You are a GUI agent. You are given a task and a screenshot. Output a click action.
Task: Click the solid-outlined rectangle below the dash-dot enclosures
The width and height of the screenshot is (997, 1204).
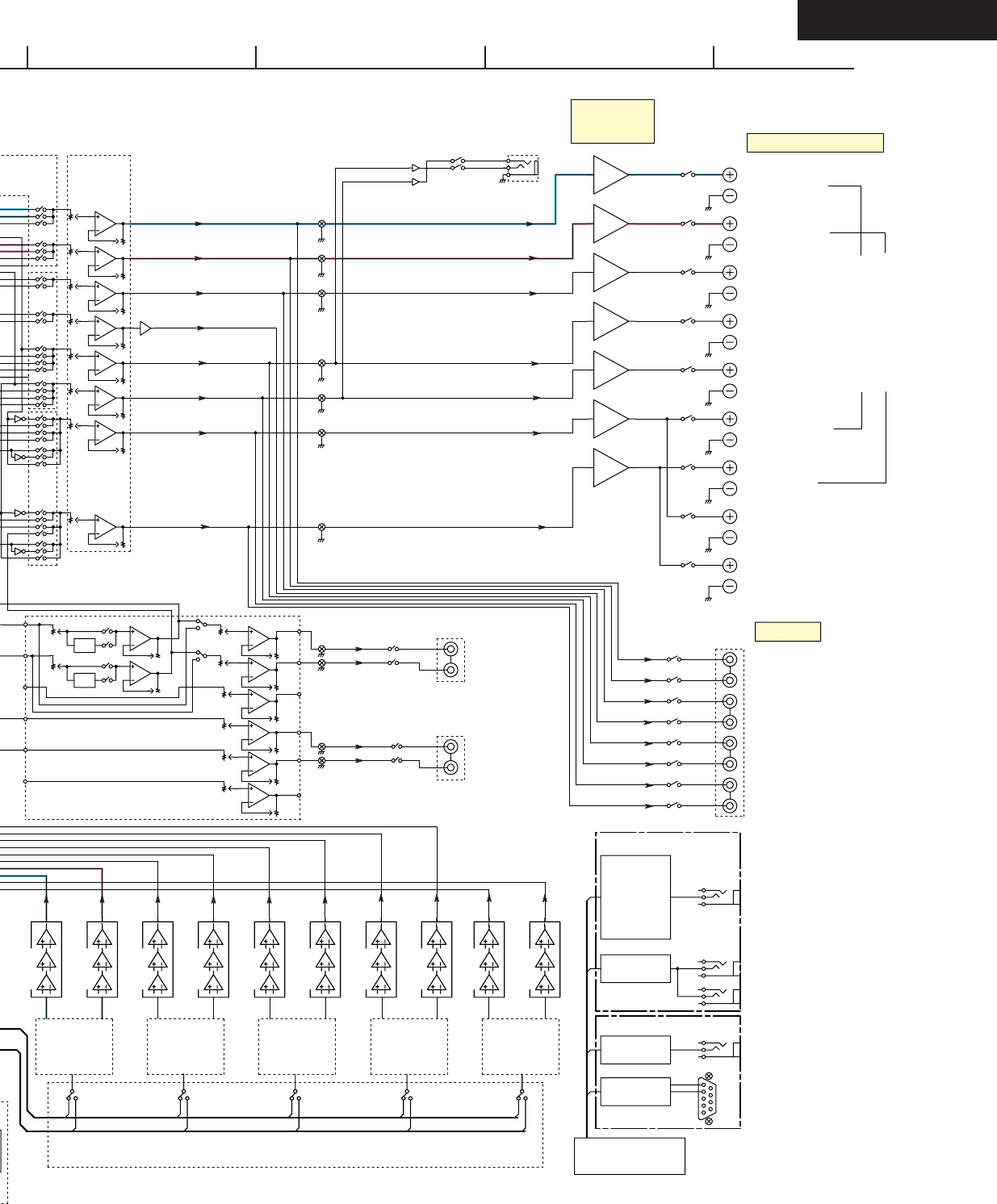point(630,1156)
